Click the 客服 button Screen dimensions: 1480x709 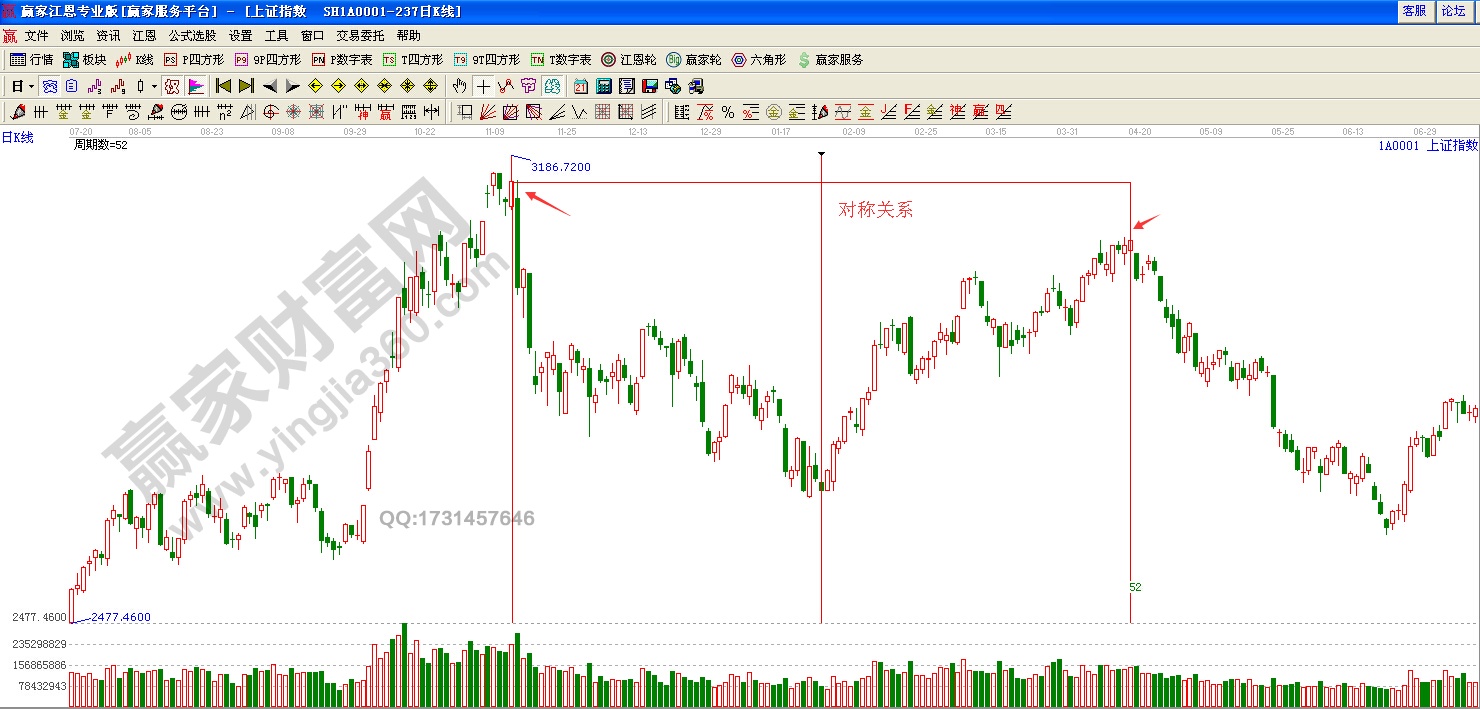[1414, 11]
